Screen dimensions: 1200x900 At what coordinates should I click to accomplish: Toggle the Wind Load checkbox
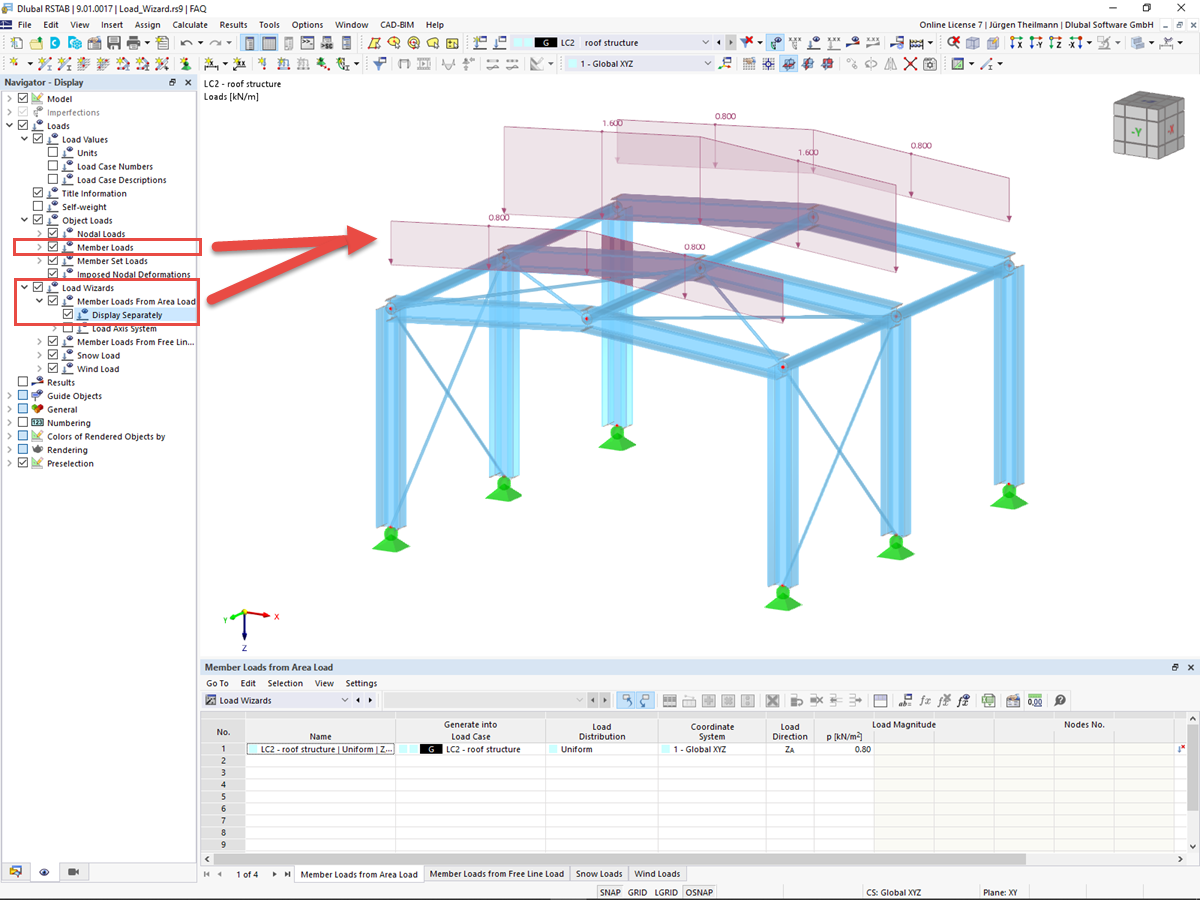[53, 369]
